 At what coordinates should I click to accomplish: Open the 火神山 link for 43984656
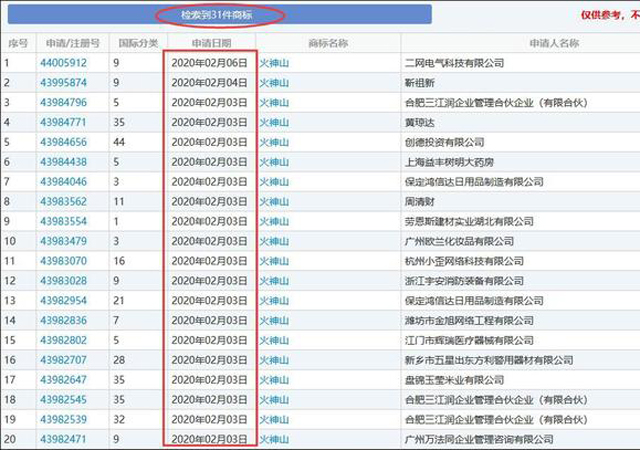click(x=274, y=142)
